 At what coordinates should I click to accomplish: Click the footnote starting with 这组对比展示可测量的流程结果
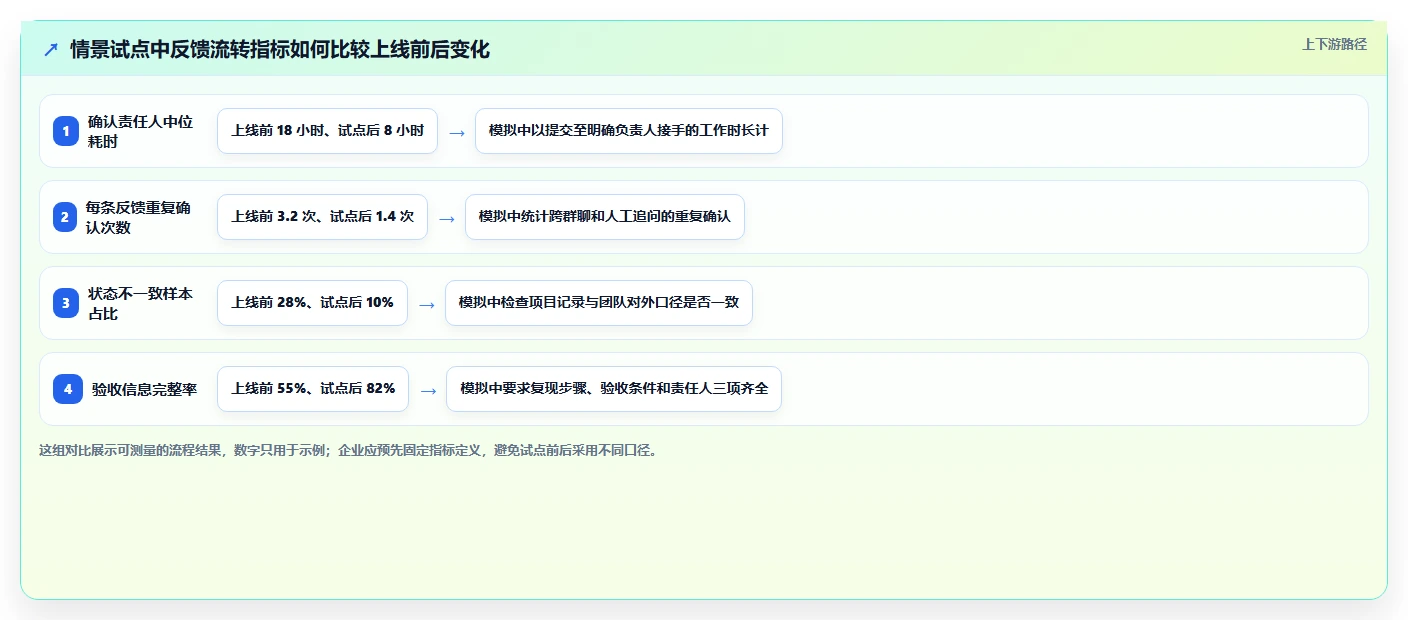click(x=348, y=451)
